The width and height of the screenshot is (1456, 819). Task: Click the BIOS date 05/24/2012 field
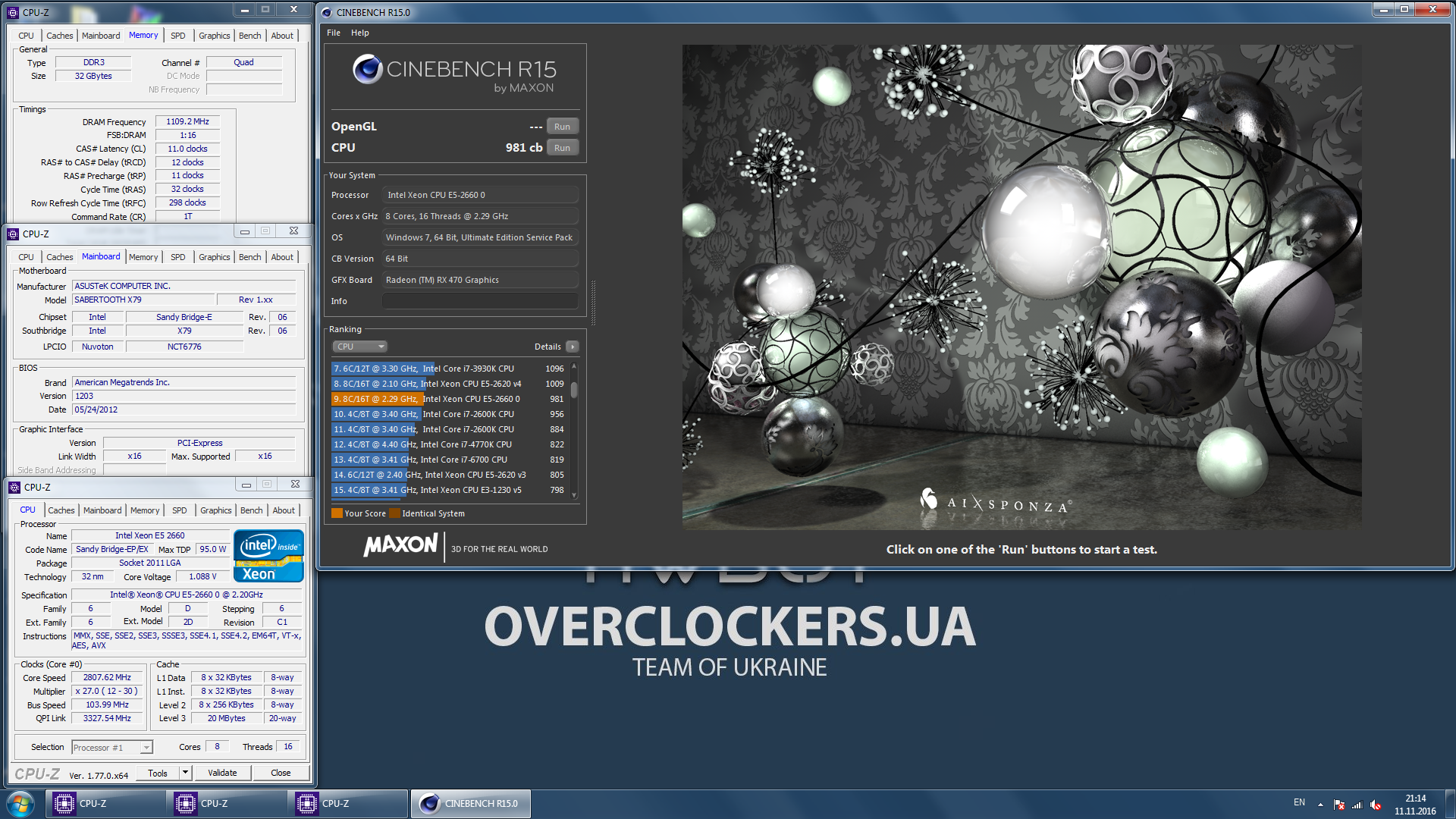point(184,409)
